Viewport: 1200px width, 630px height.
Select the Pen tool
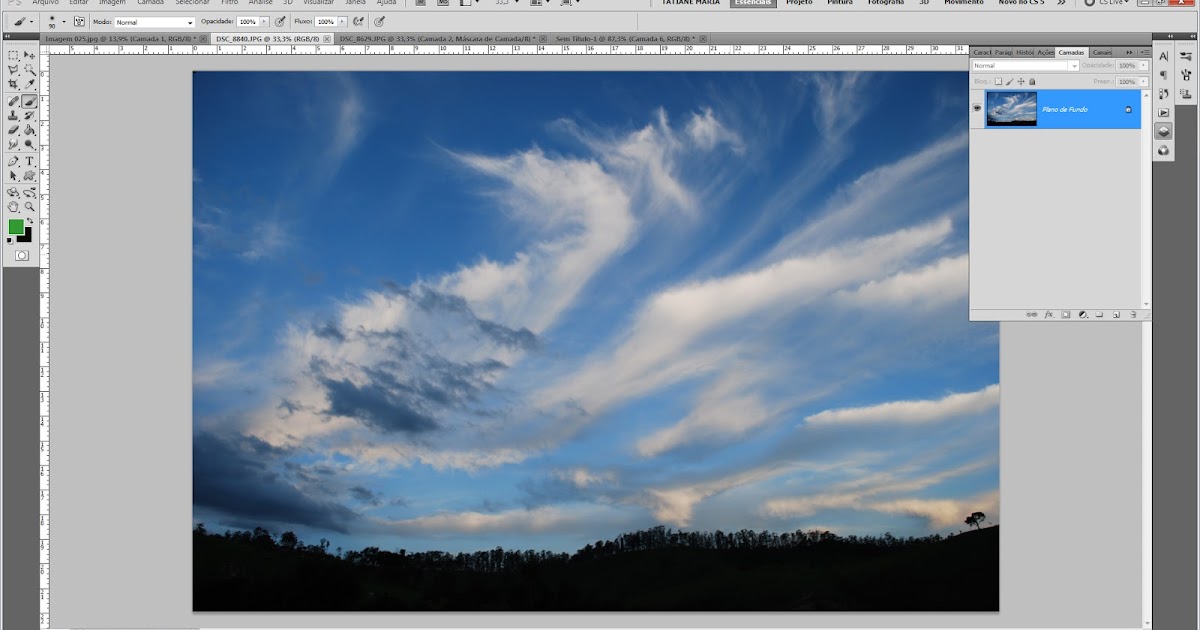click(14, 161)
